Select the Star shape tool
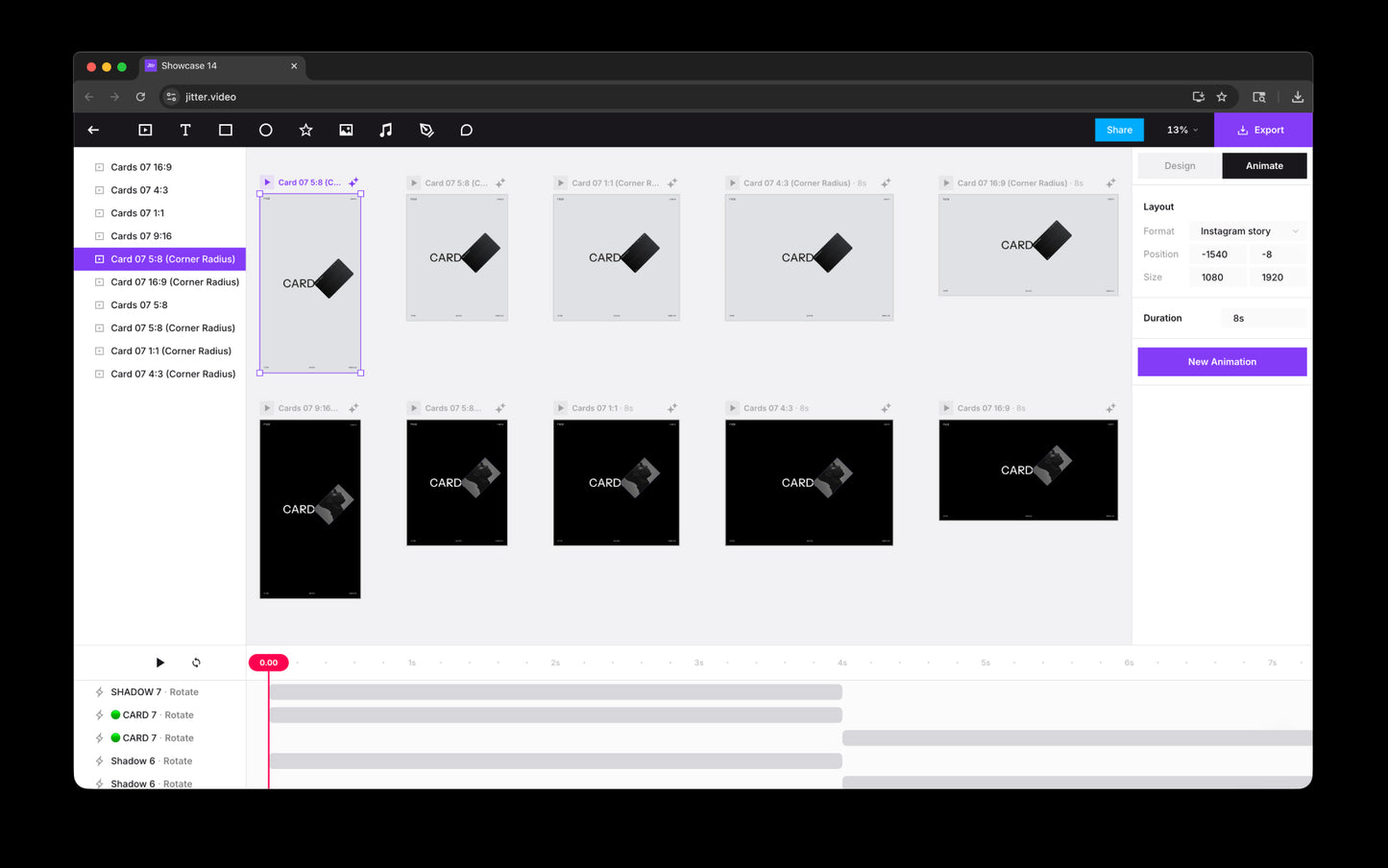This screenshot has width=1388, height=868. 305,130
